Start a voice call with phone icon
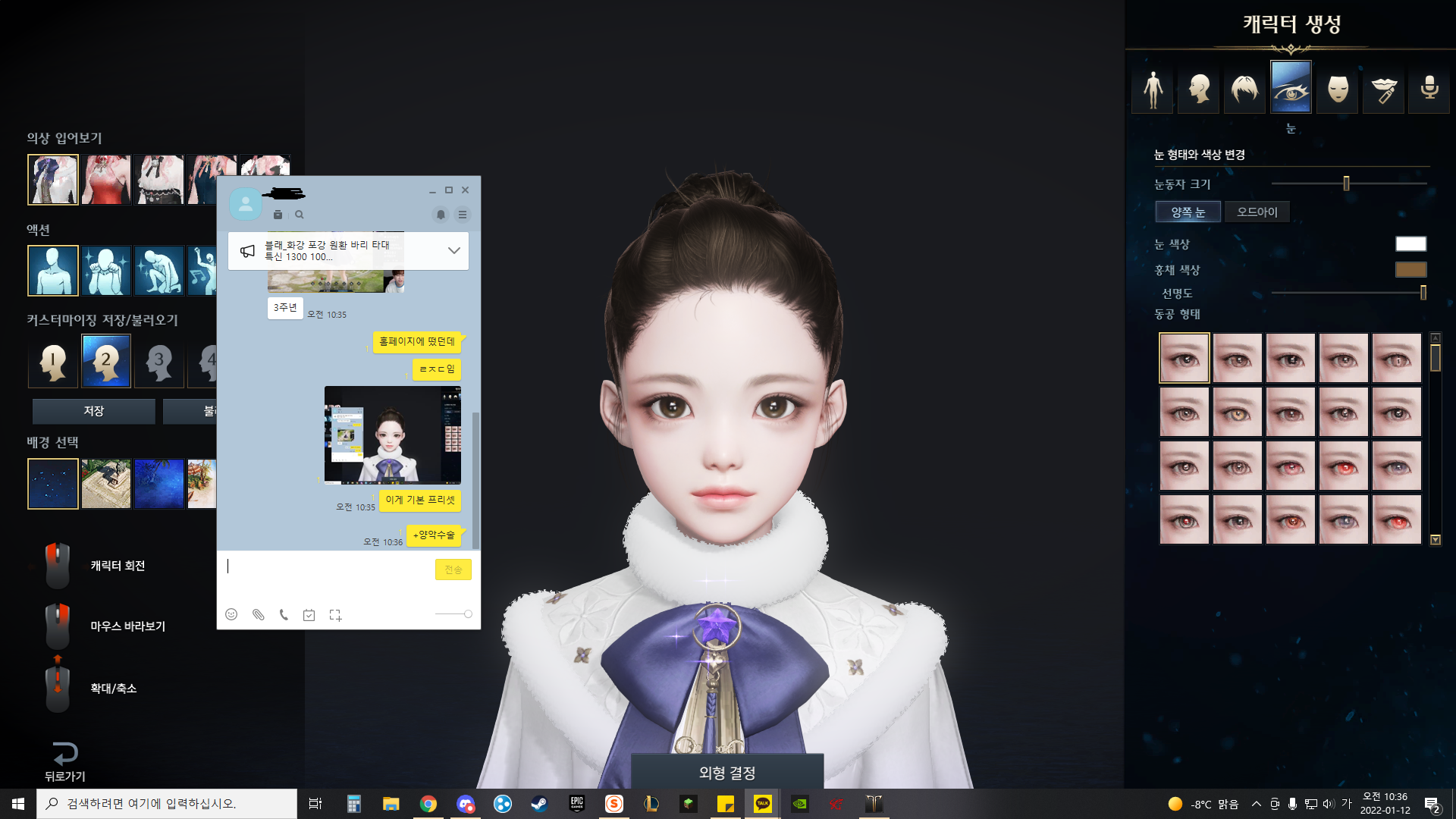 tap(284, 614)
